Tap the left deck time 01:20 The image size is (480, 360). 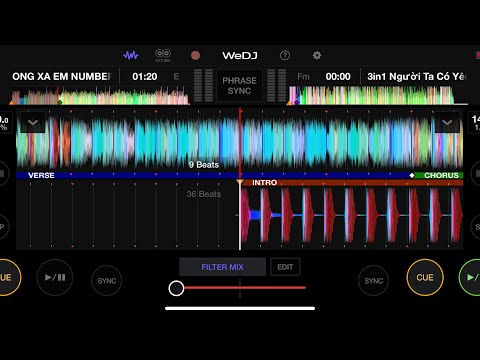tap(145, 77)
